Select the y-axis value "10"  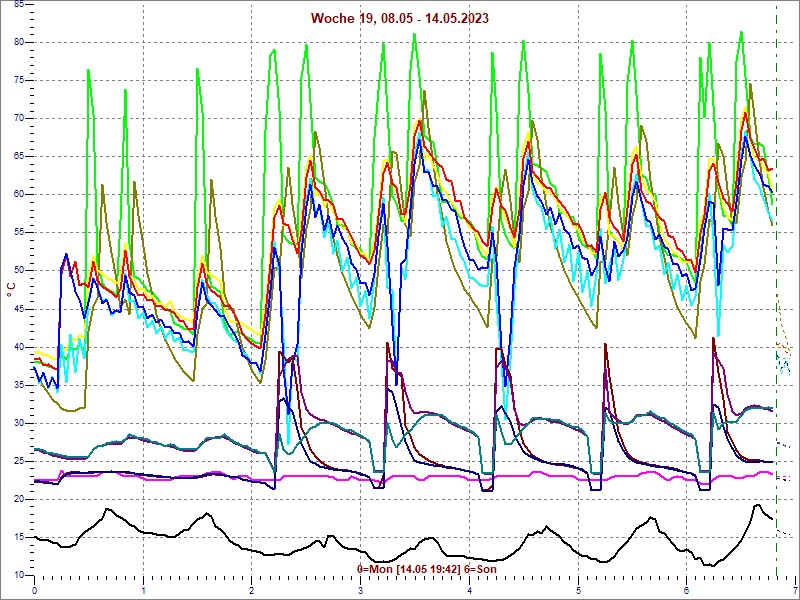tap(18, 576)
